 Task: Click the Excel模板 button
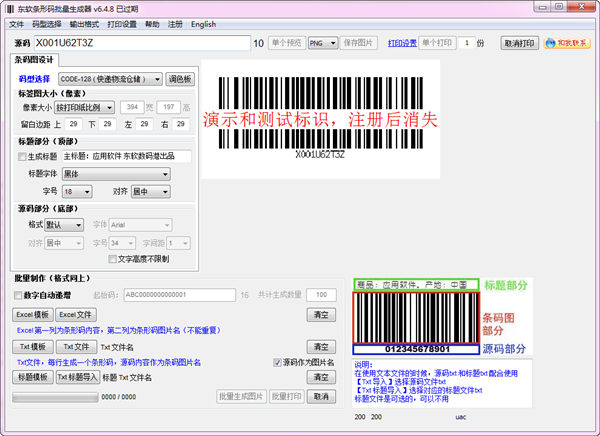(32, 314)
